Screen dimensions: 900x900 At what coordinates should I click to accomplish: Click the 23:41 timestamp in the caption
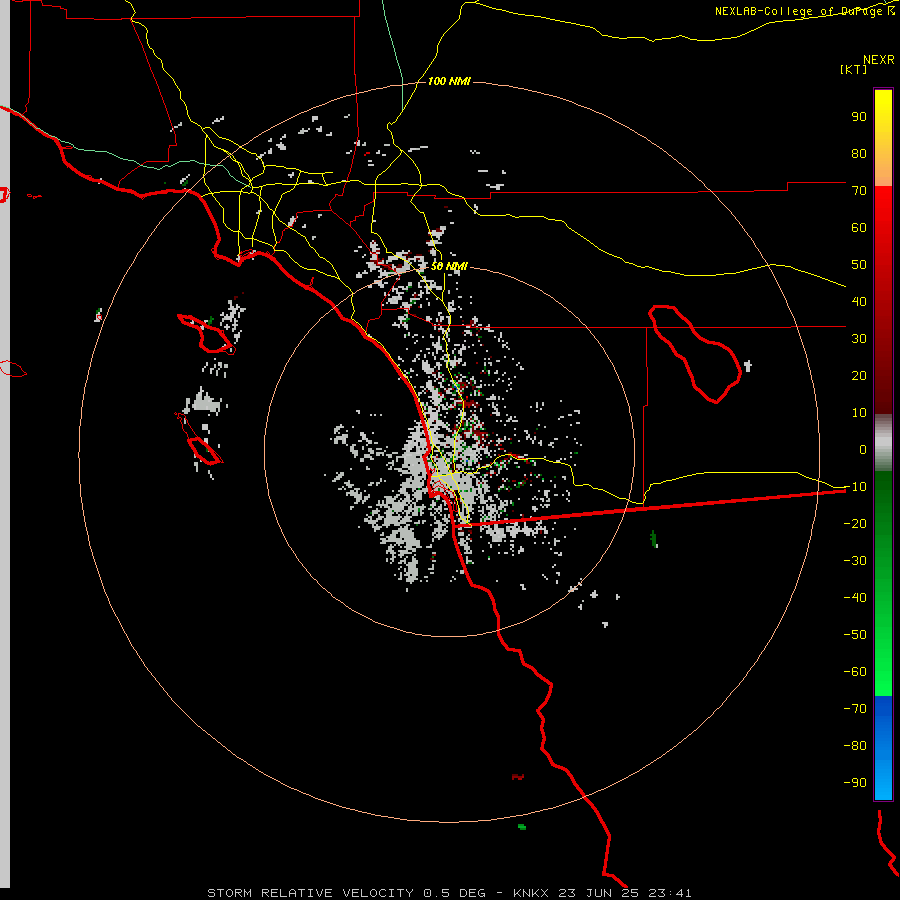coord(670,893)
